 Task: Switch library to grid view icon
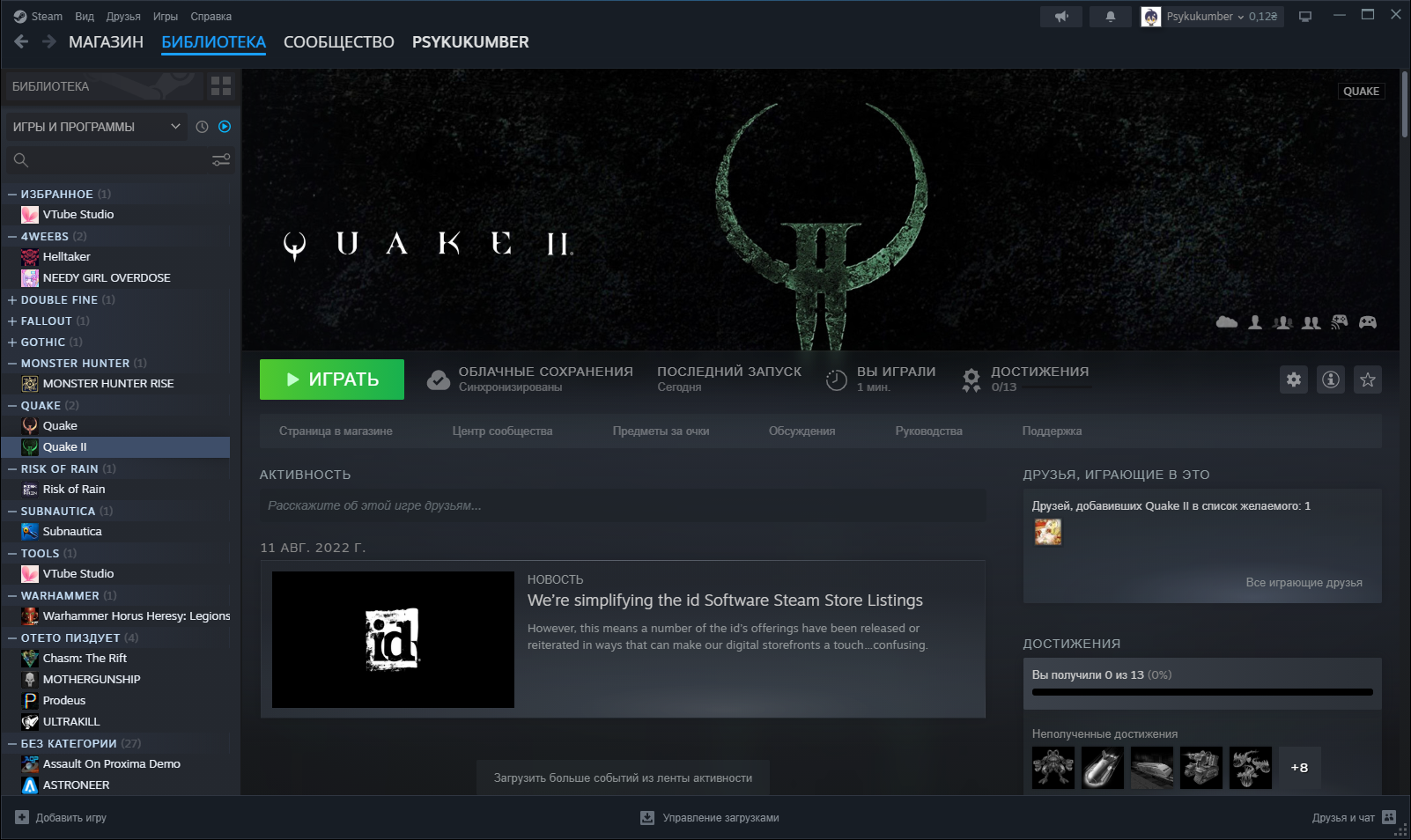point(221,86)
